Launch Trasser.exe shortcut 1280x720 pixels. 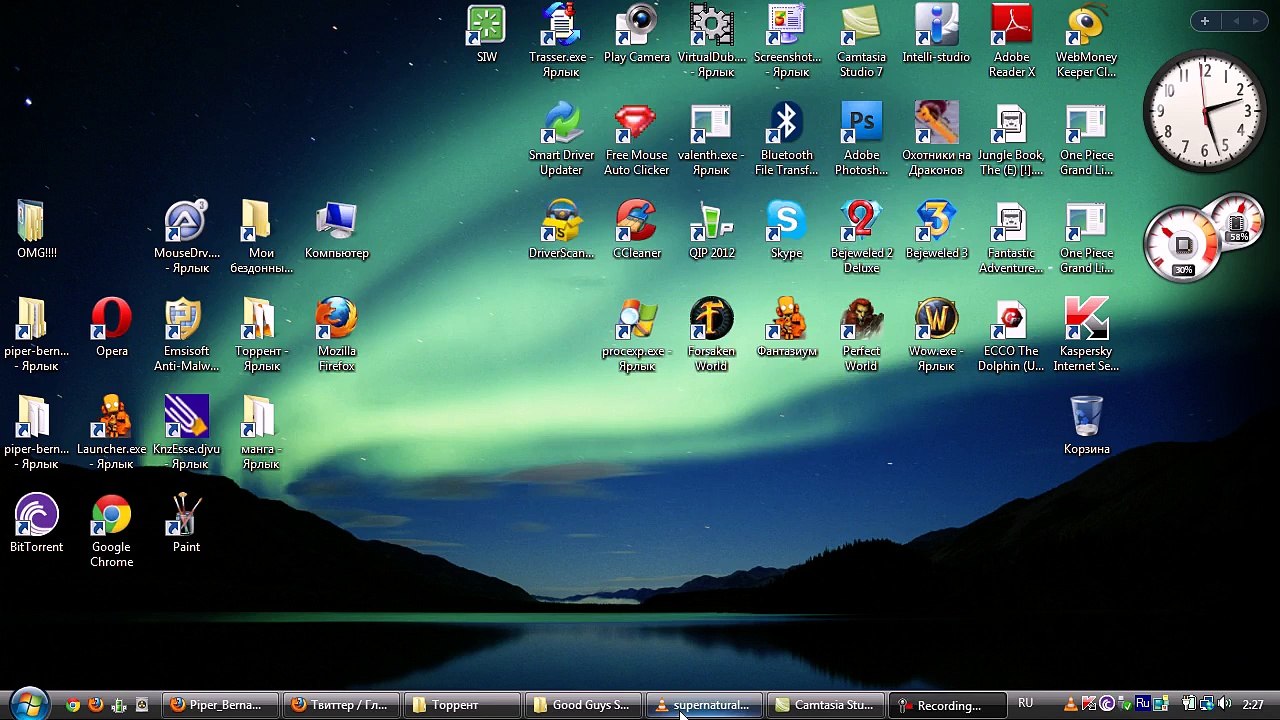pos(561,41)
